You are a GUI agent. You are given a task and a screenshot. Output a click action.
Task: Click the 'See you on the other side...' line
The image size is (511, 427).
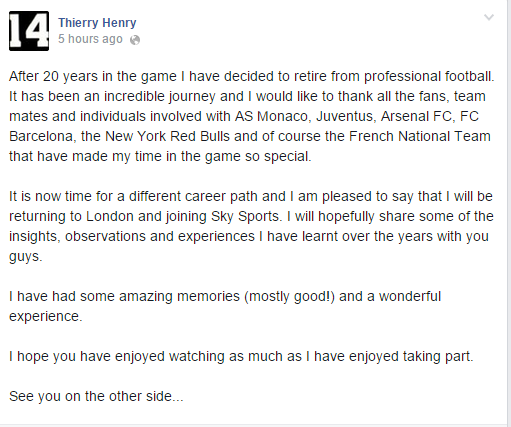click(96, 396)
